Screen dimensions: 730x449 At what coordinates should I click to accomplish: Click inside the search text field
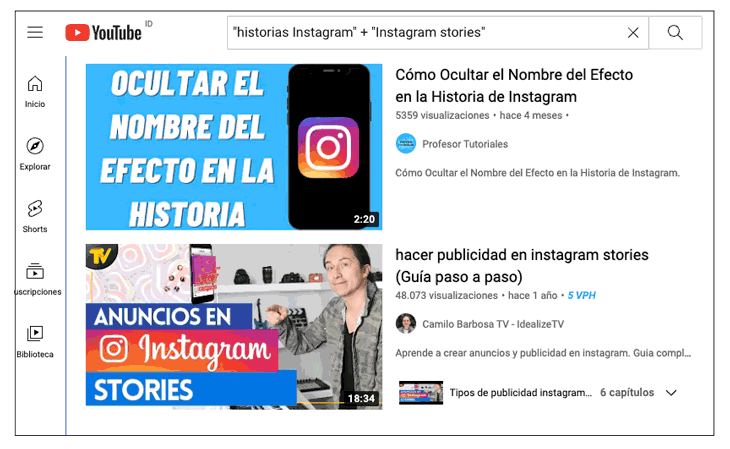428,33
